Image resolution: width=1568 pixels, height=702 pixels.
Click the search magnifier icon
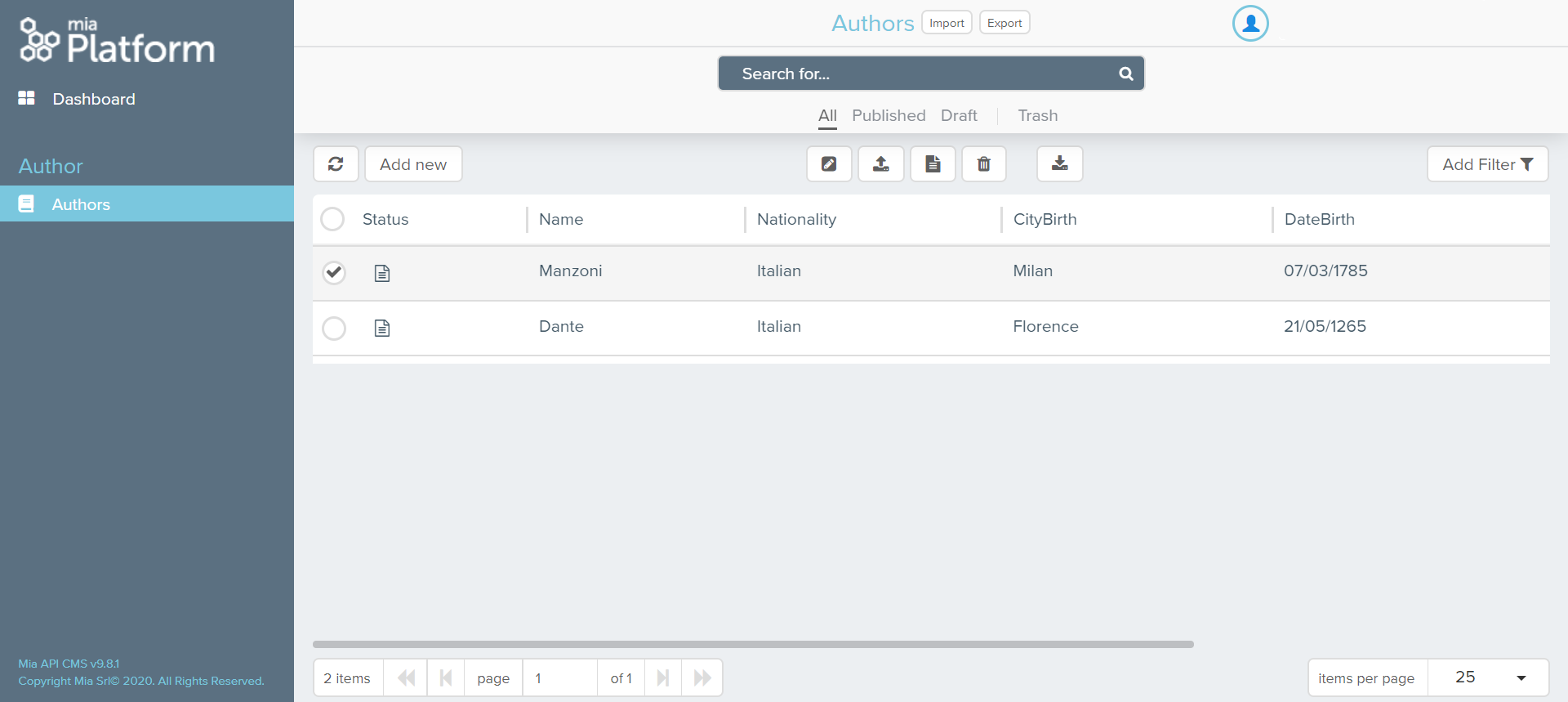[1125, 74]
